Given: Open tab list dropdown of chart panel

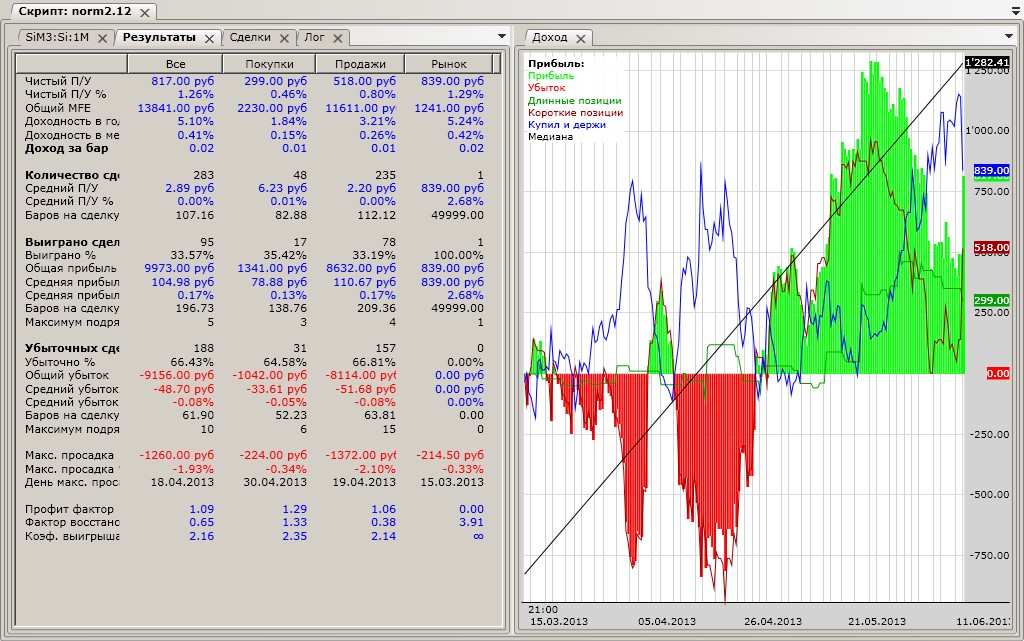Looking at the screenshot, I should pyautogui.click(x=1014, y=37).
